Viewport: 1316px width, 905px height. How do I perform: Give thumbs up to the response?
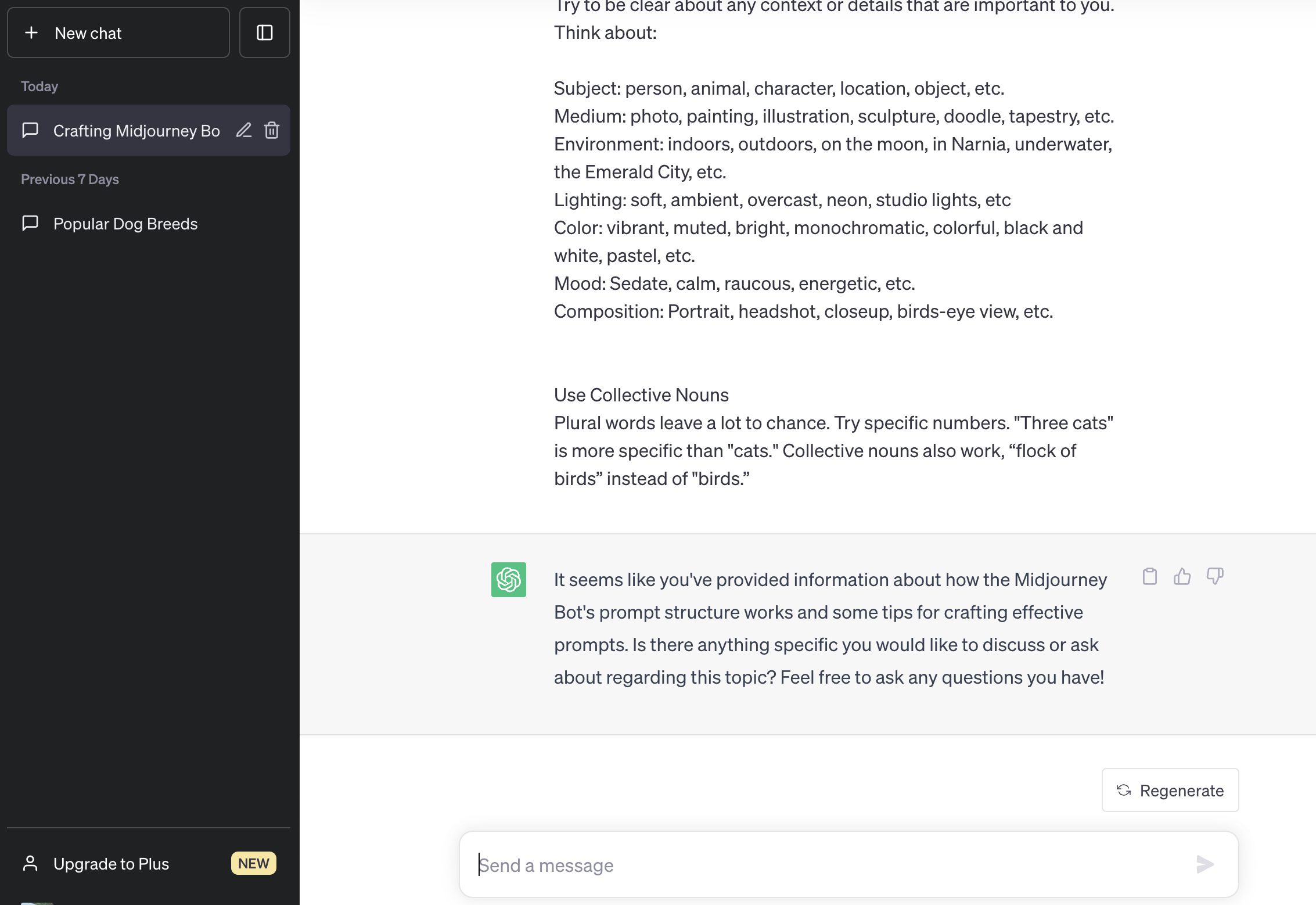[1182, 576]
